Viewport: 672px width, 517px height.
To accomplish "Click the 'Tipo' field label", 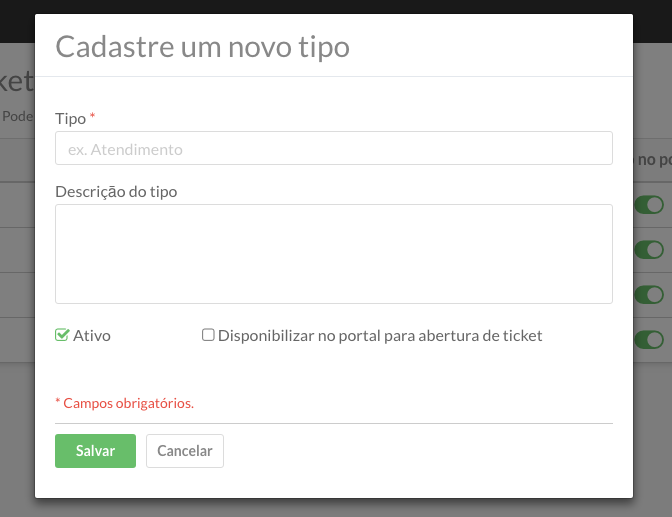I will click(x=71, y=118).
